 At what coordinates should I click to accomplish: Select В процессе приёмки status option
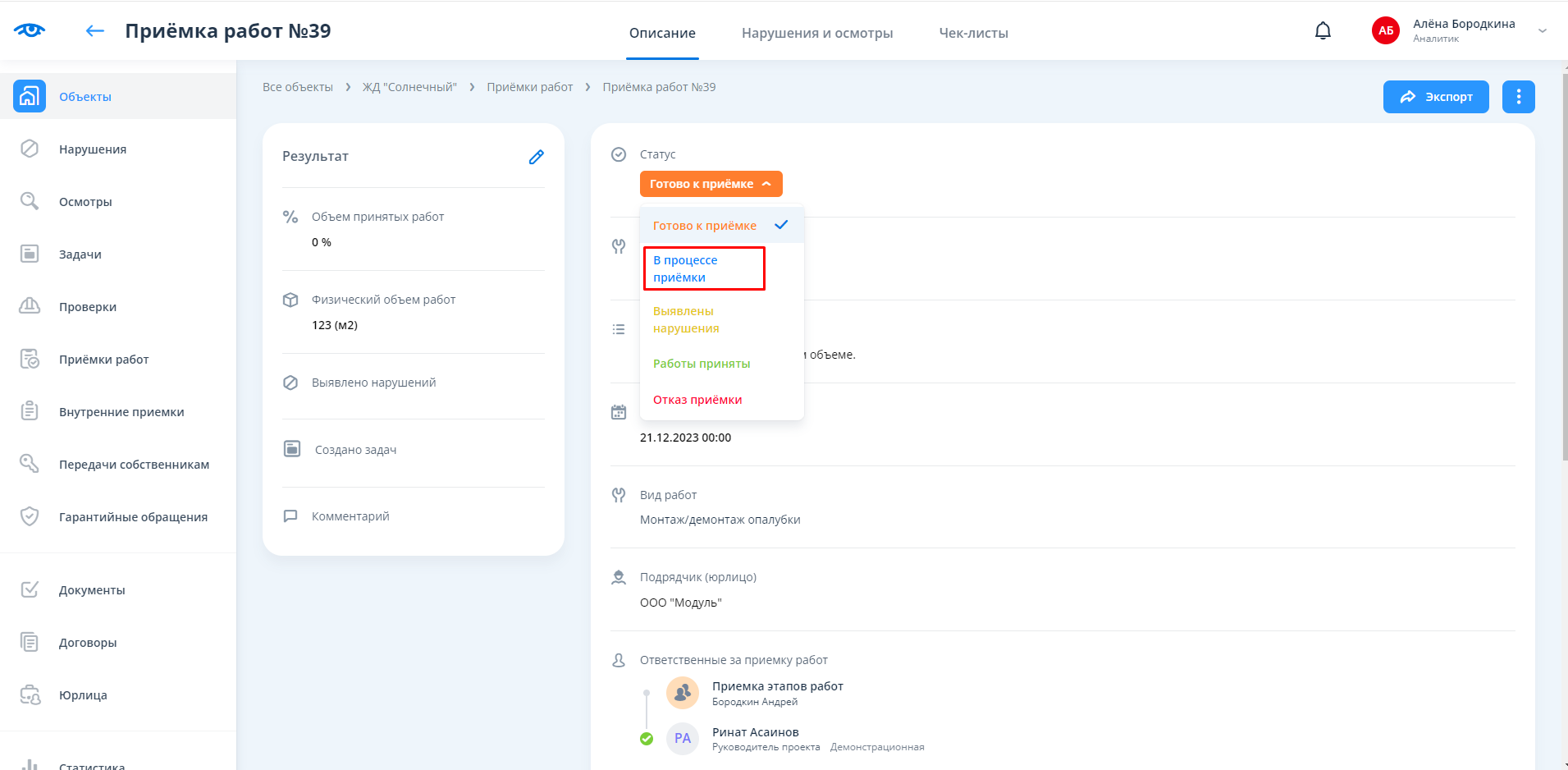click(704, 268)
